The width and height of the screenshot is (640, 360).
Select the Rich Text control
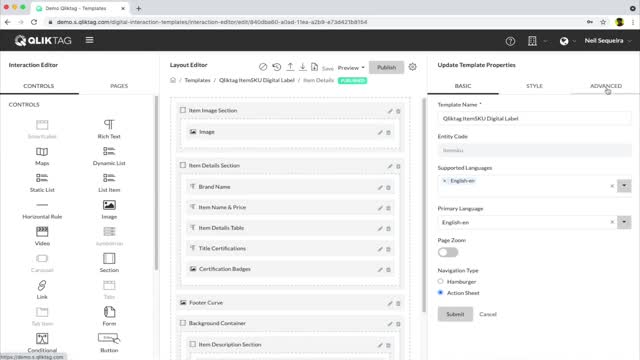tap(109, 129)
